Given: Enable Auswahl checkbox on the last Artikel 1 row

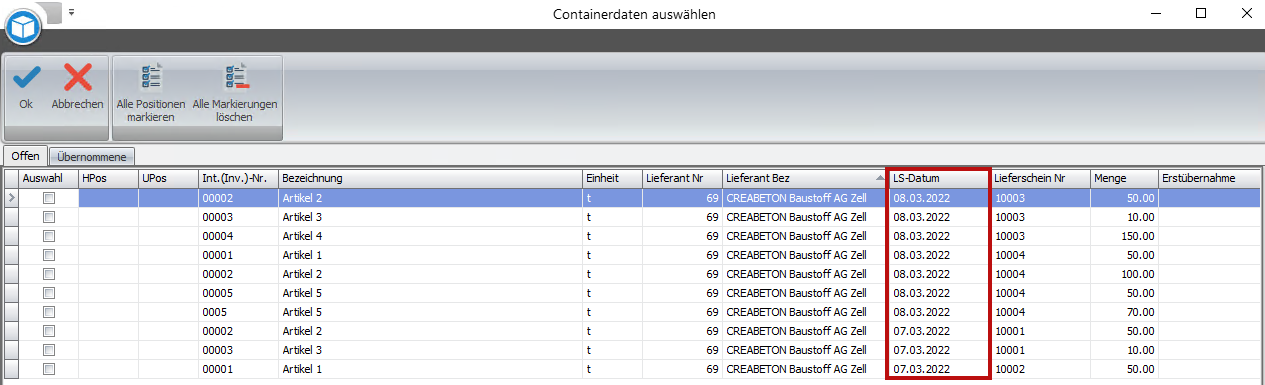Looking at the screenshot, I should 48,369.
